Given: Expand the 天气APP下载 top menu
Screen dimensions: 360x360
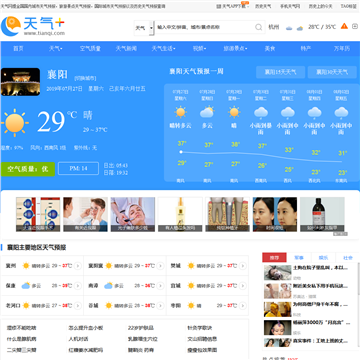Looking at the screenshot, I should point(232,6).
